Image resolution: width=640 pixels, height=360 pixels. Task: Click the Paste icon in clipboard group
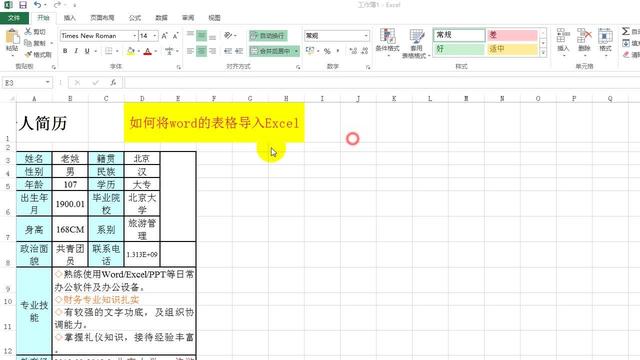click(x=12, y=37)
